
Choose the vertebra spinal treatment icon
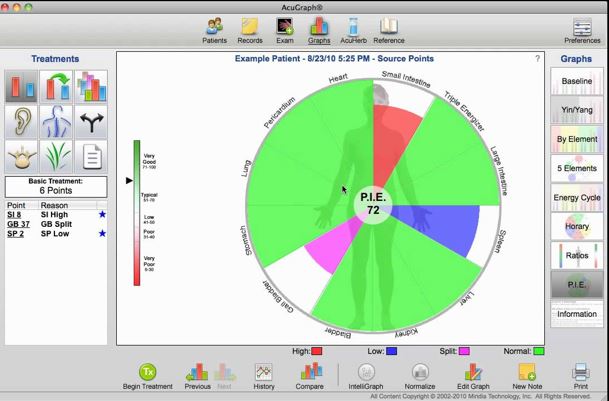[x=21, y=157]
